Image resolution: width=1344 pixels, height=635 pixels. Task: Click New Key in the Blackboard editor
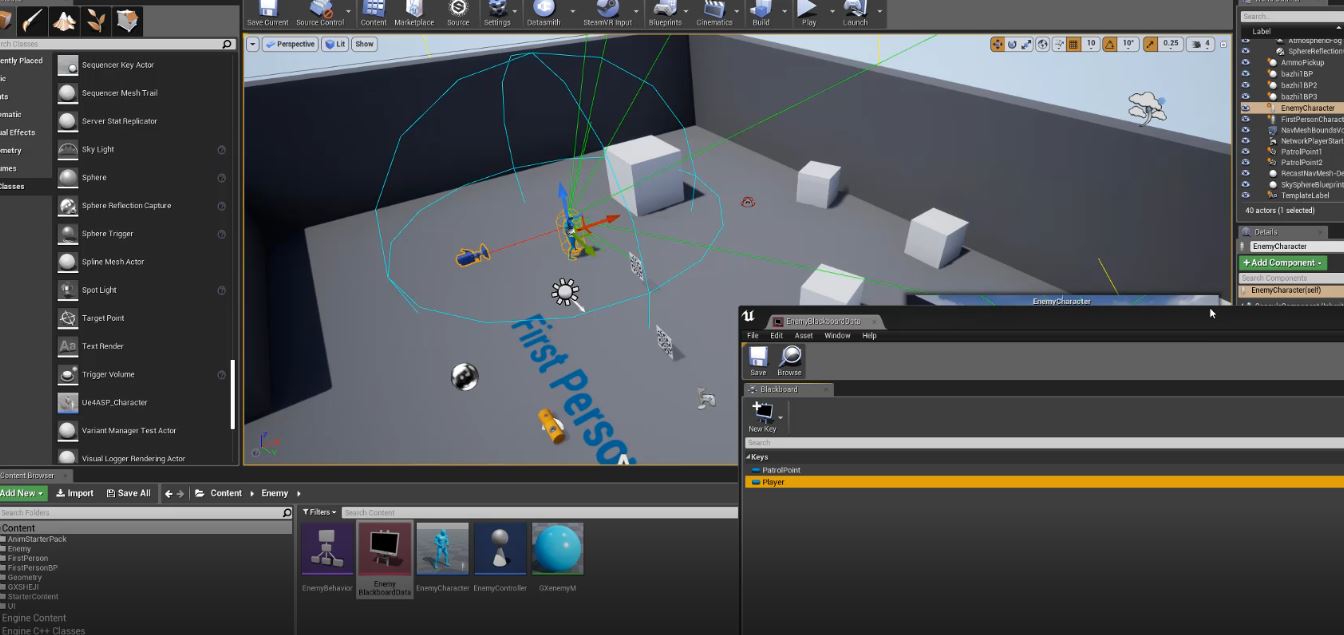pyautogui.click(x=762, y=416)
